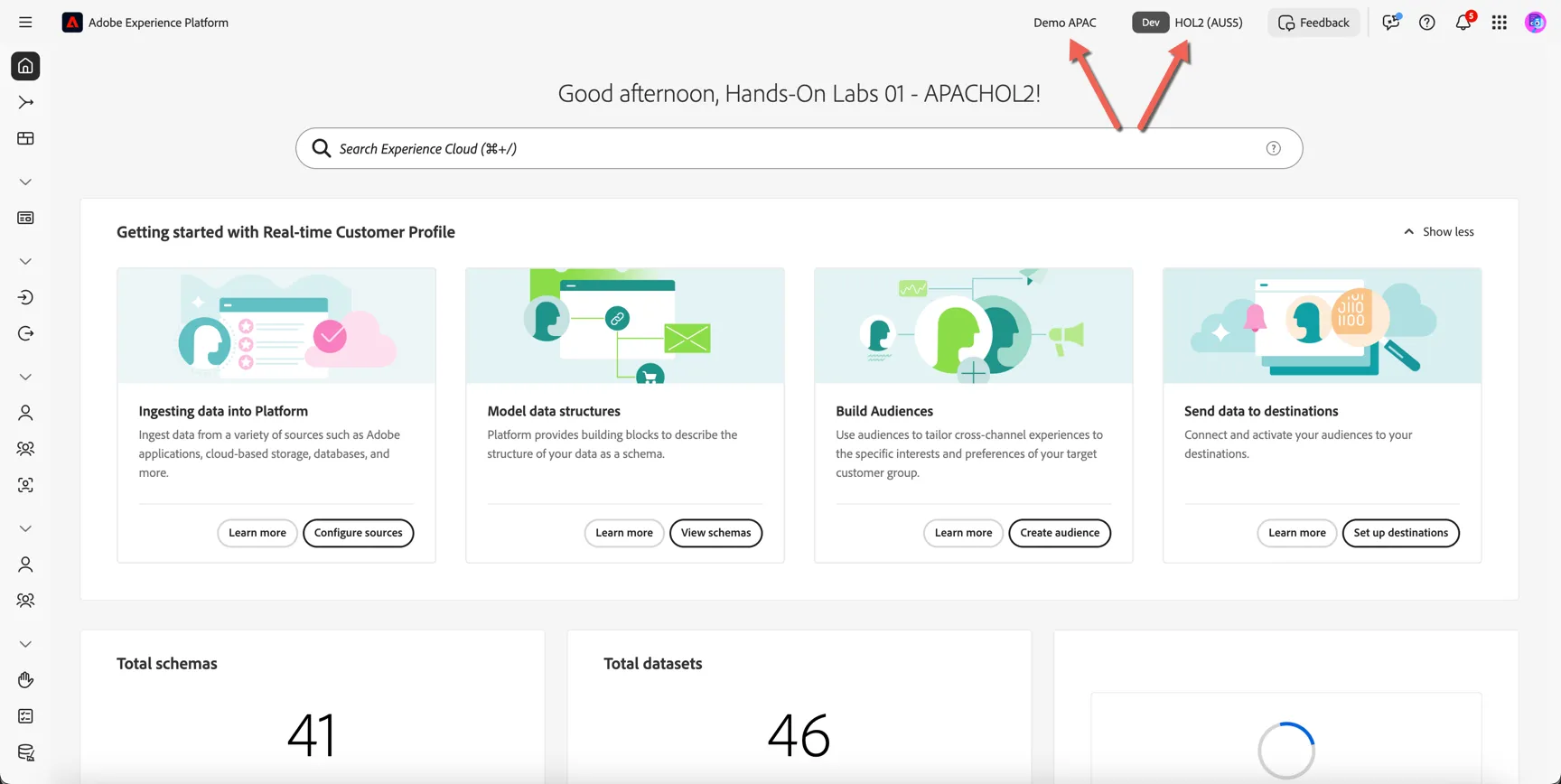Viewport: 1561px width, 784px height.
Task: Click the Total datasets count 46
Action: [799, 734]
